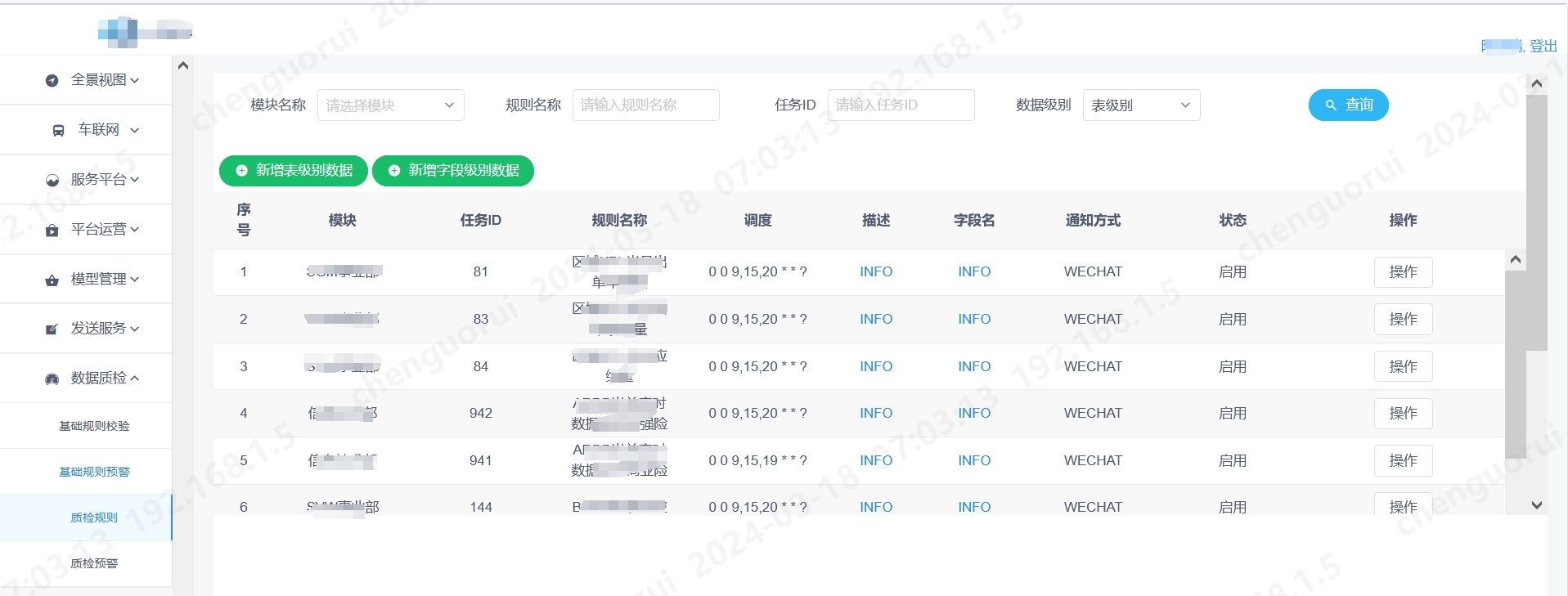Expand the 平台运营 menu chevron
The width and height of the screenshot is (1568, 596).
[x=135, y=230]
